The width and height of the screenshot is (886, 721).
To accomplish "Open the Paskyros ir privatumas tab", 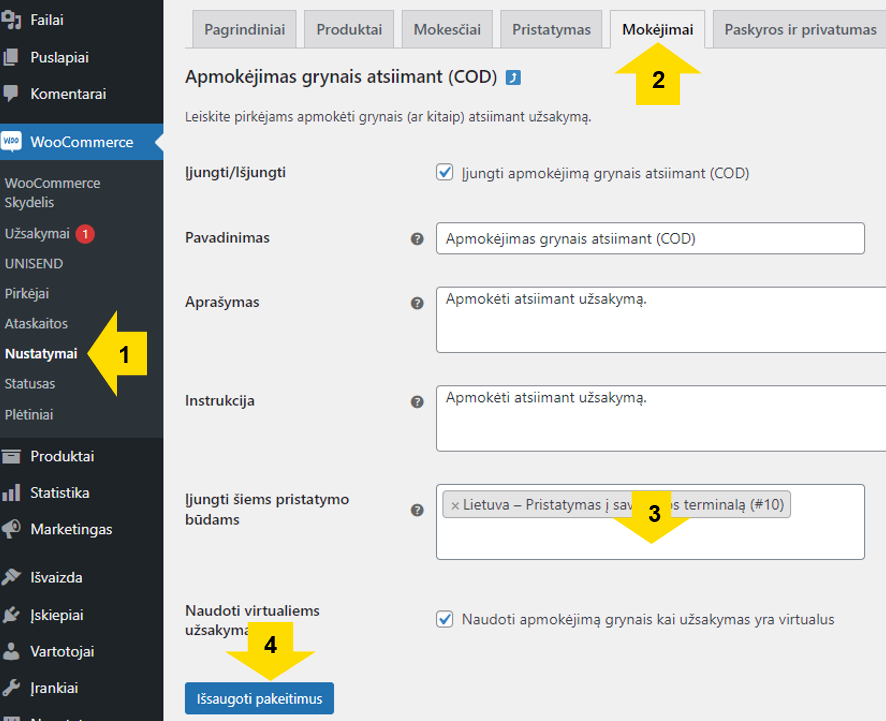I will coord(799,29).
